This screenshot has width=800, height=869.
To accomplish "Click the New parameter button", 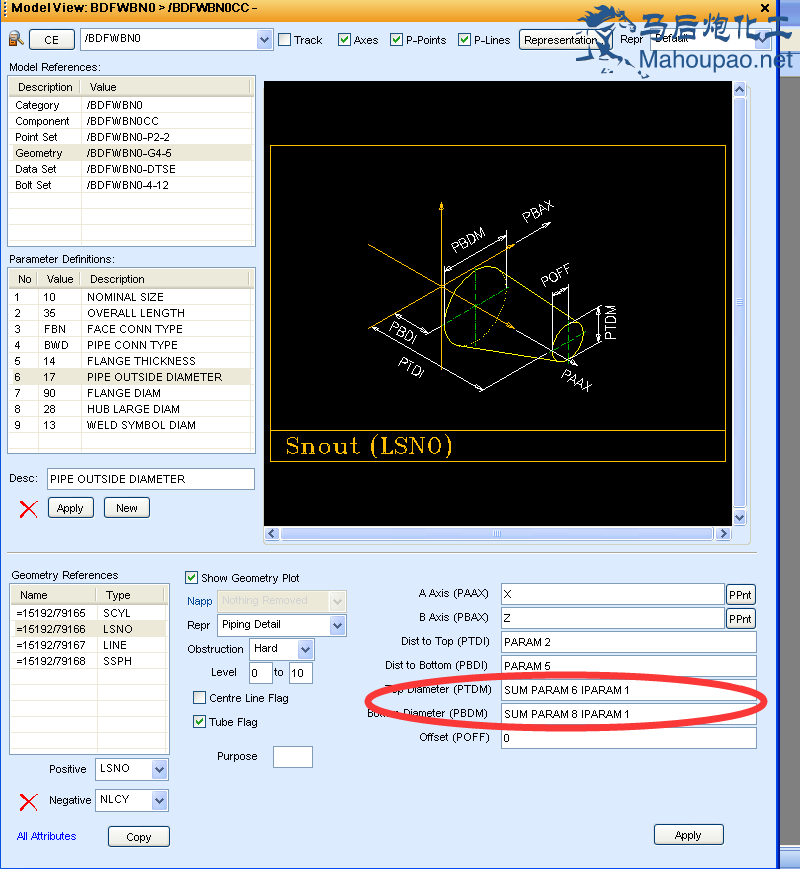I will (x=127, y=508).
